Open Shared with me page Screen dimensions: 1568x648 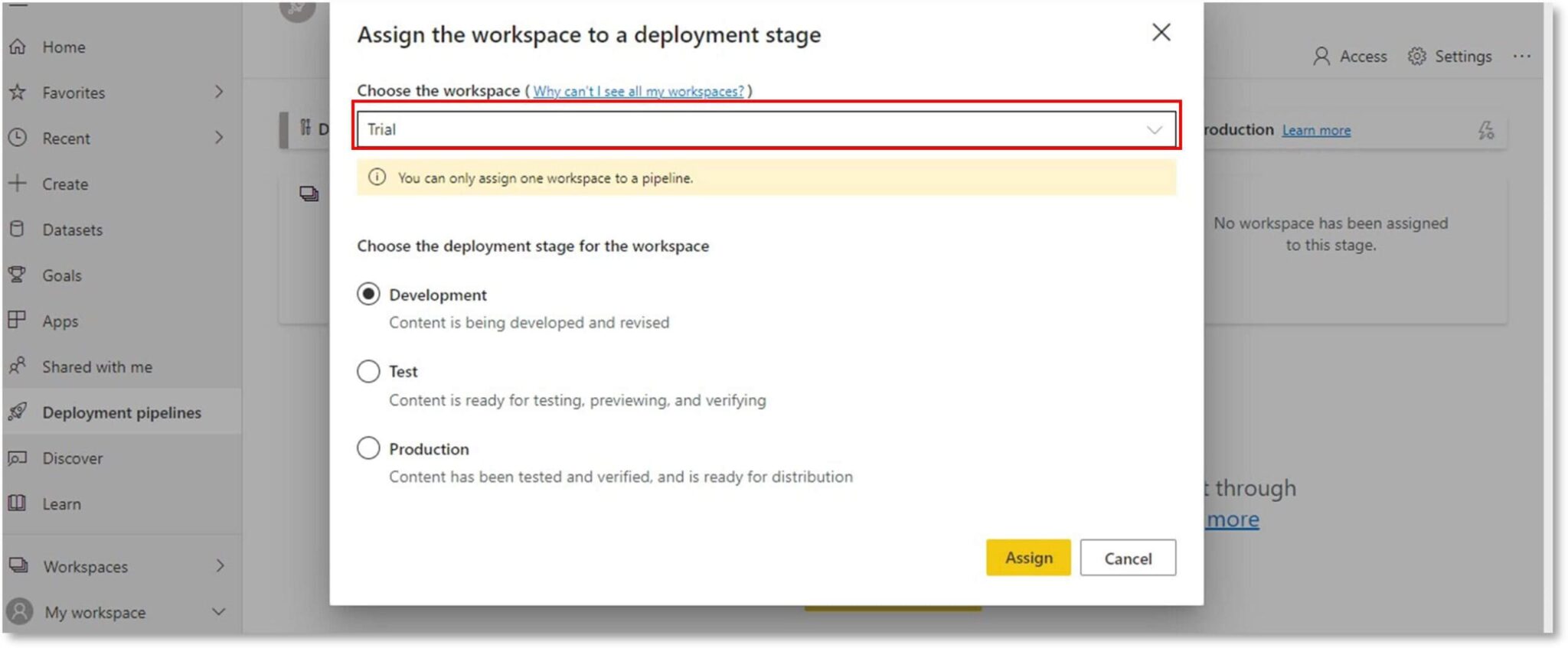click(97, 366)
